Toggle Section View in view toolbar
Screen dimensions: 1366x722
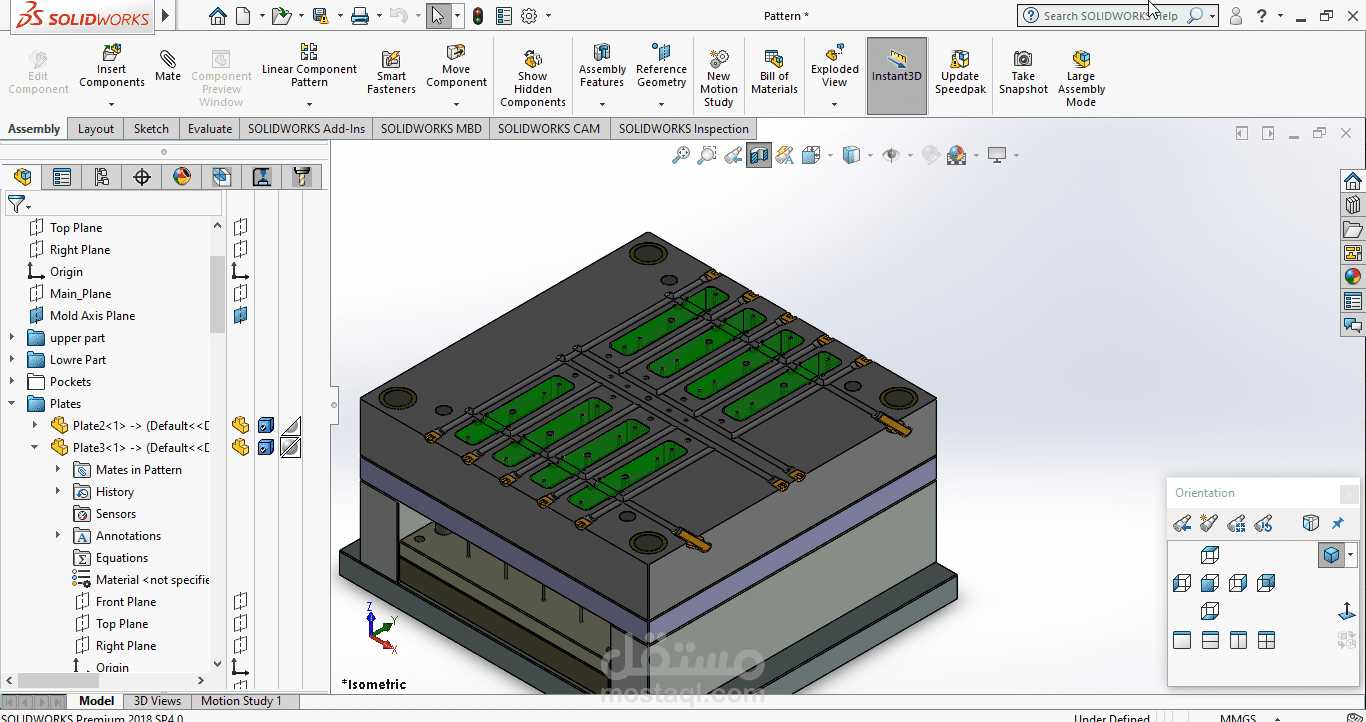pyautogui.click(x=759, y=155)
